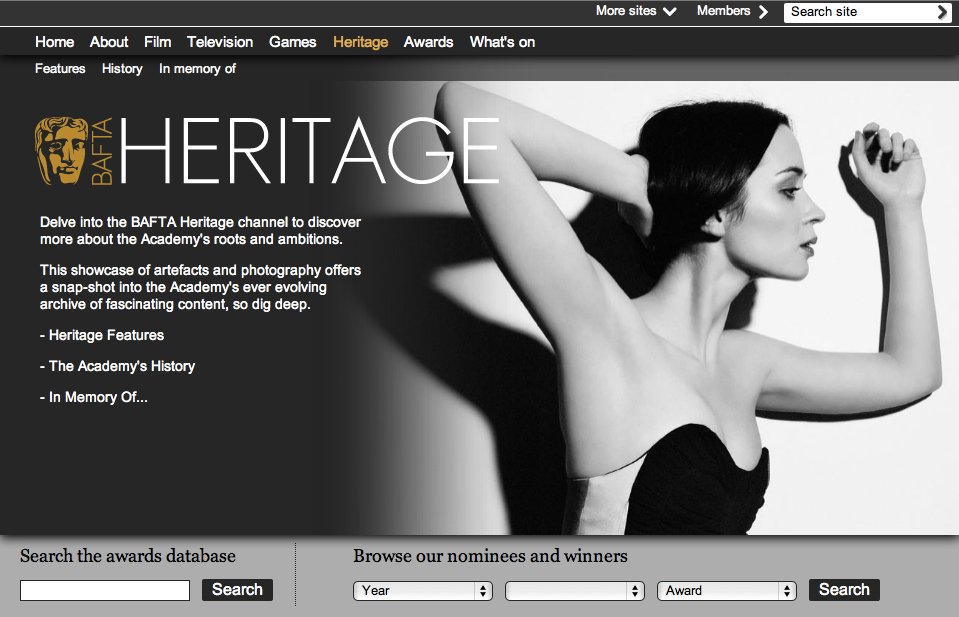Open the Film section
The height and width of the screenshot is (617, 959).
click(157, 42)
